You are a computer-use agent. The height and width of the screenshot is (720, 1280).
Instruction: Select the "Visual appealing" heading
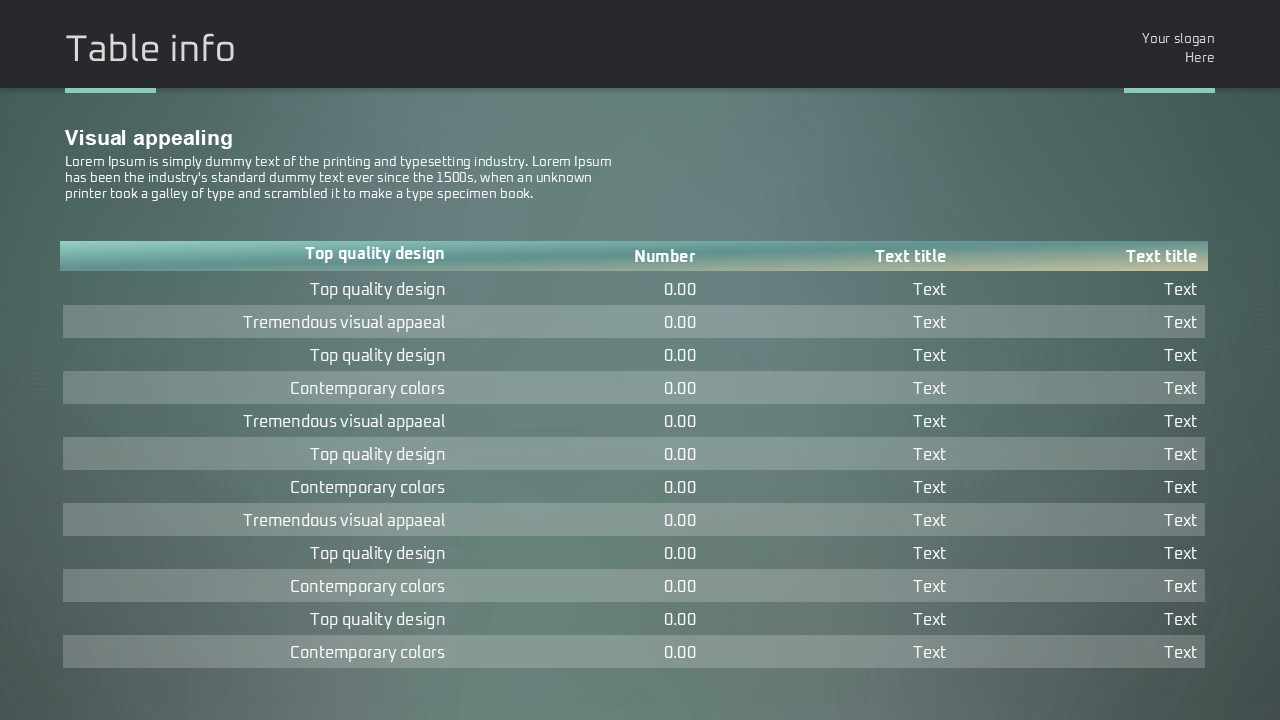point(149,138)
